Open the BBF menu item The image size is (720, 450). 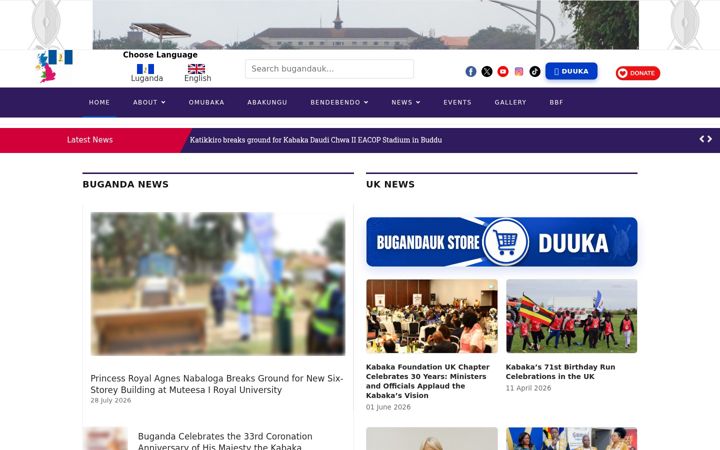click(556, 102)
